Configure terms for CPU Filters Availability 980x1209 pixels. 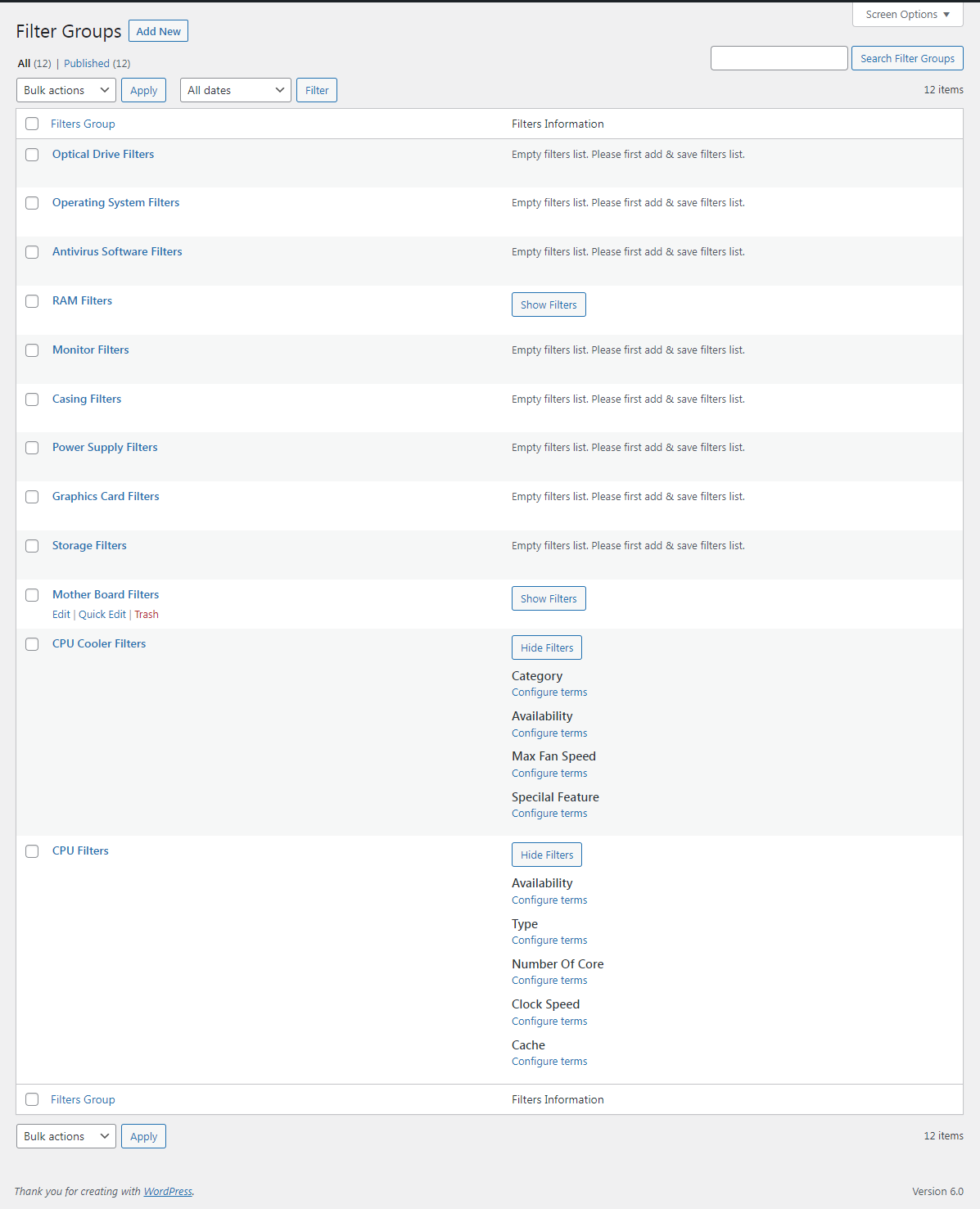pos(549,900)
